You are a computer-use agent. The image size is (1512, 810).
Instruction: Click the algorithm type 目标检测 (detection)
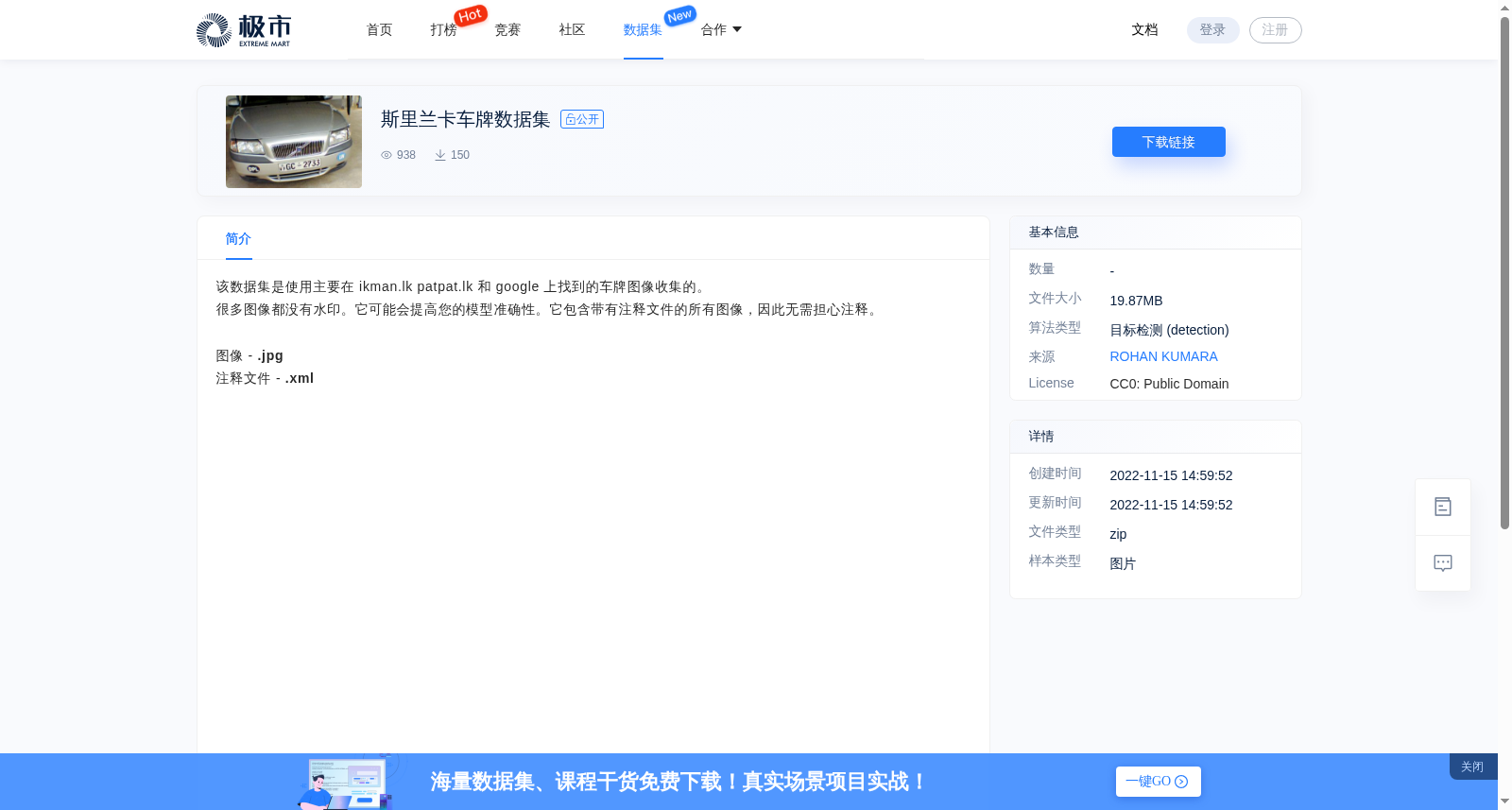pos(1170,330)
